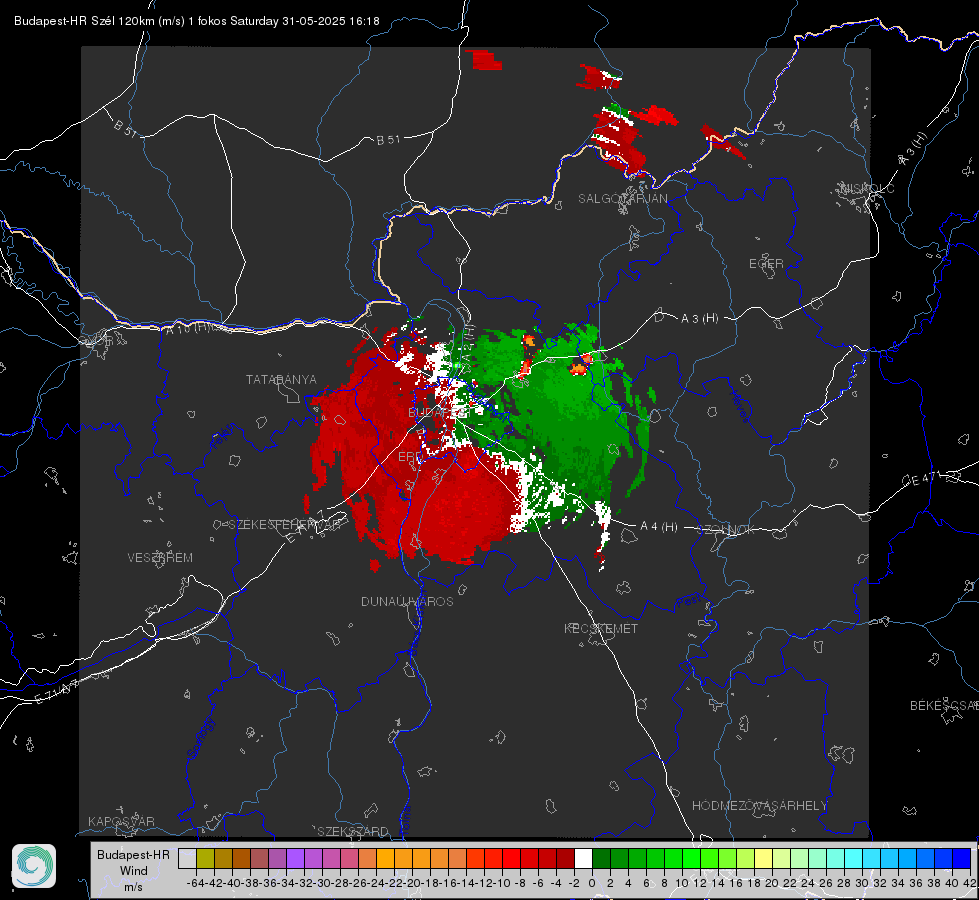Click the -20 value on the legend scale
This screenshot has width=979, height=900.
click(x=412, y=883)
